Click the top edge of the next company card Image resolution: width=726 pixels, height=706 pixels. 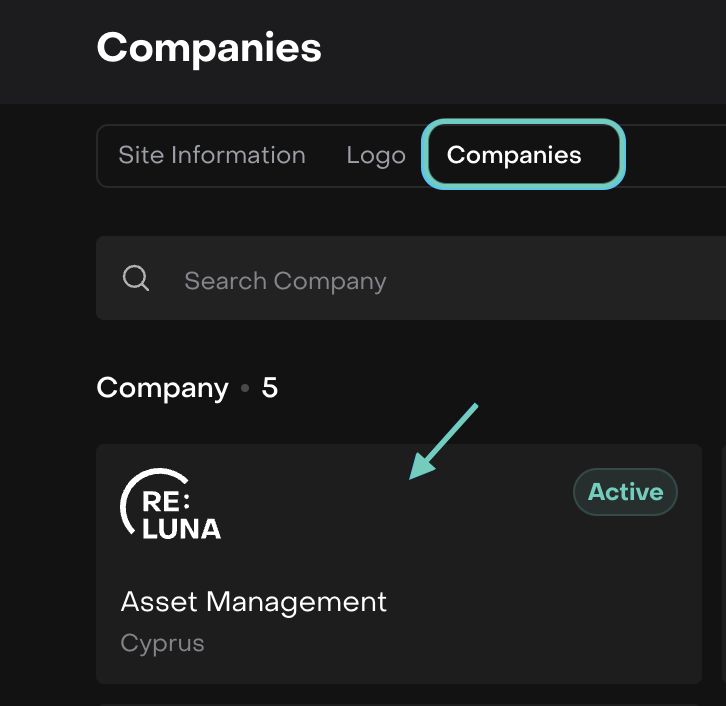pos(400,702)
